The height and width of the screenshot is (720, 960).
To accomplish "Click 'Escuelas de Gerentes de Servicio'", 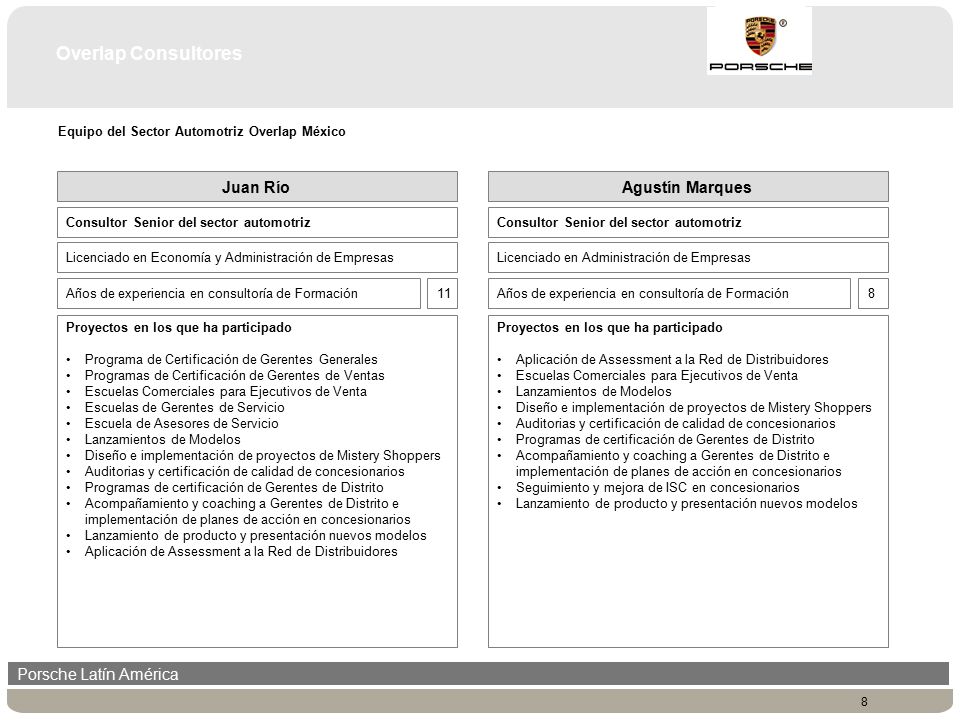I will 184,407.
